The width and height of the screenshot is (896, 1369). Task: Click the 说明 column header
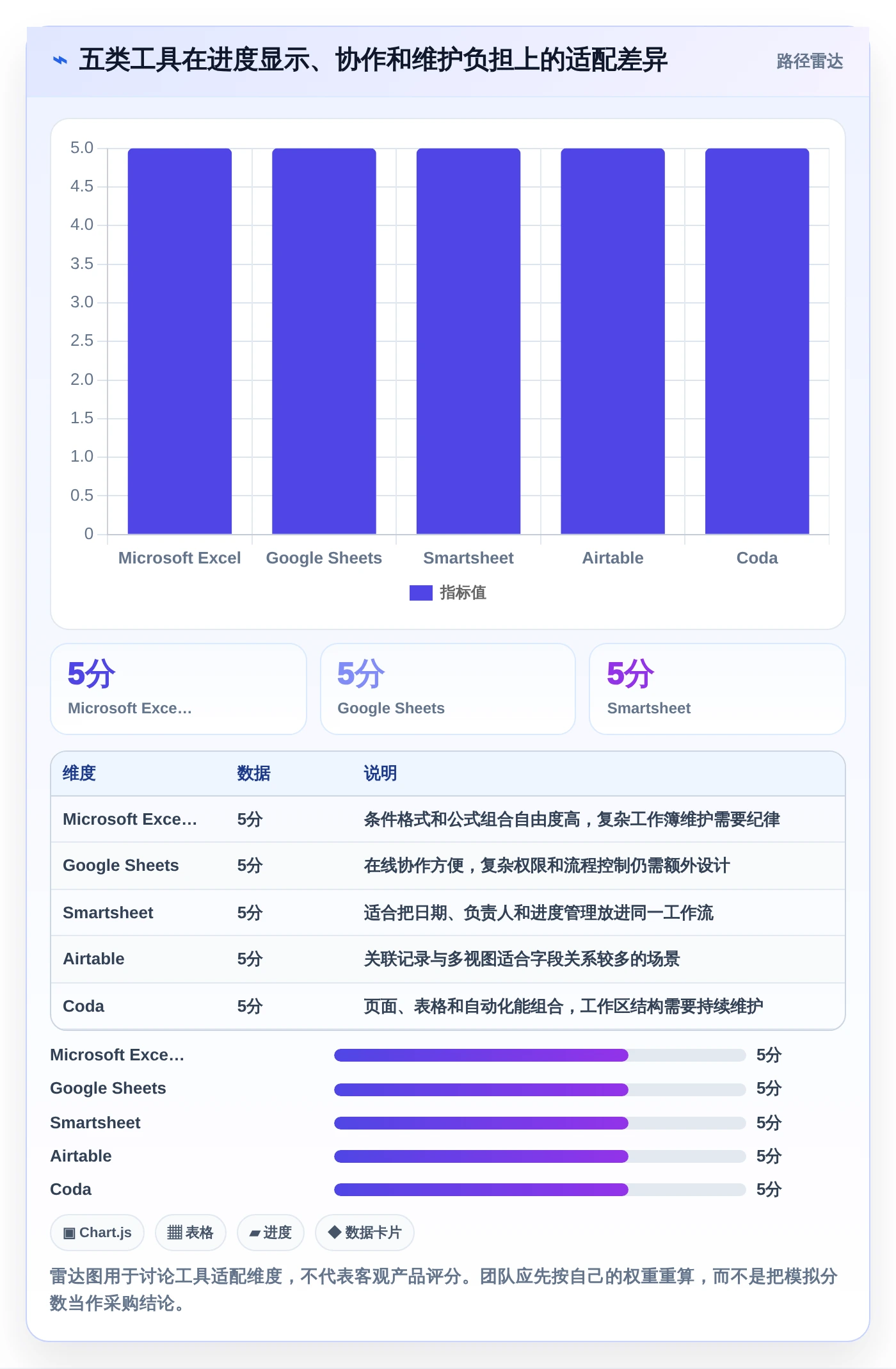point(380,774)
